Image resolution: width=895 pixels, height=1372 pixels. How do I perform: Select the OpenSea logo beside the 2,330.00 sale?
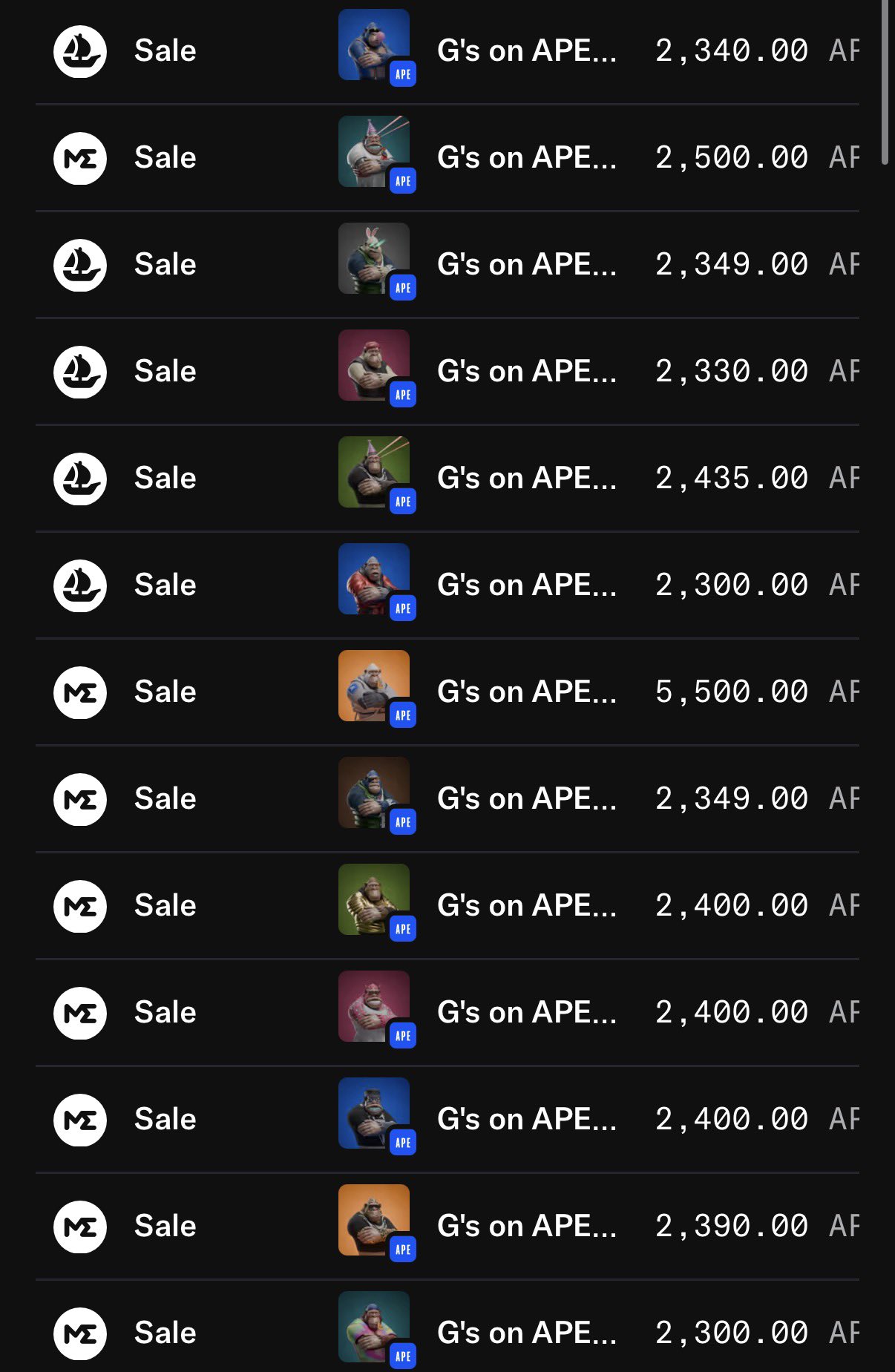point(80,372)
